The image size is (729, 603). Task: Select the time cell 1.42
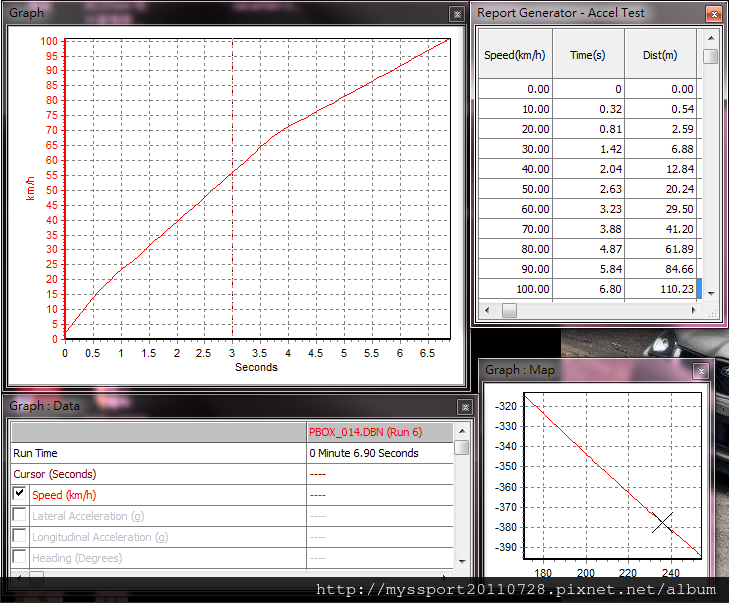588,149
